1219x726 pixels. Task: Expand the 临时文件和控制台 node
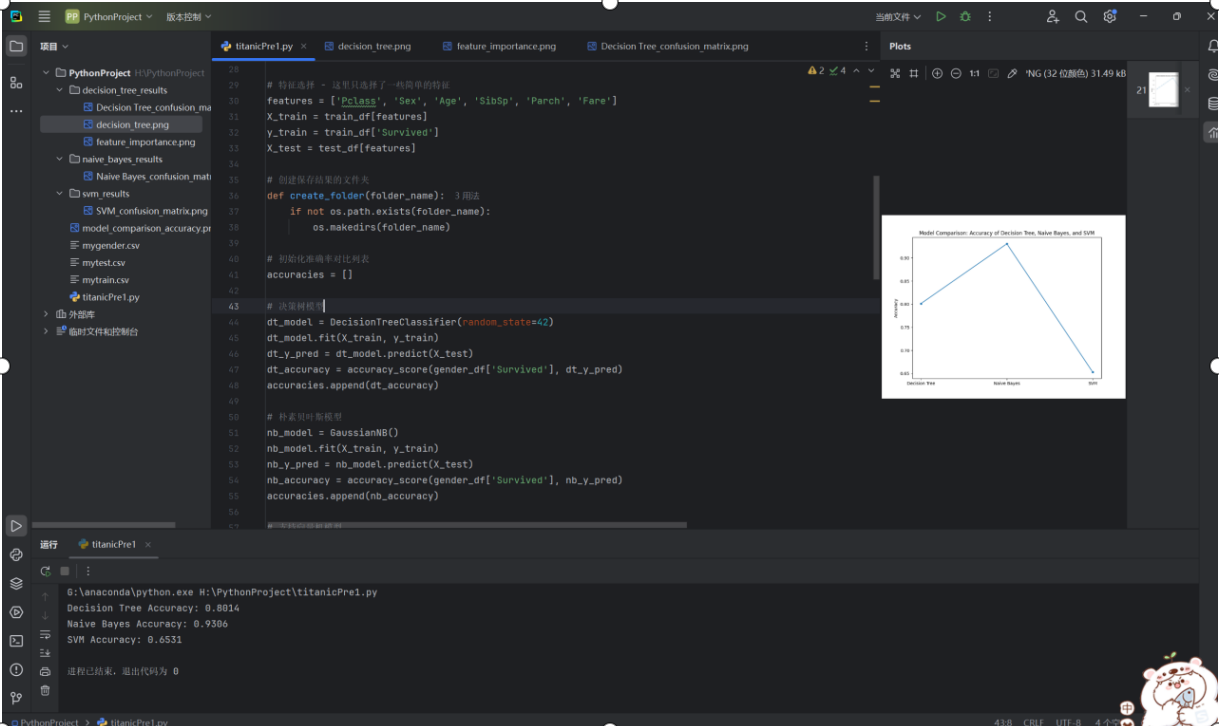[46, 331]
